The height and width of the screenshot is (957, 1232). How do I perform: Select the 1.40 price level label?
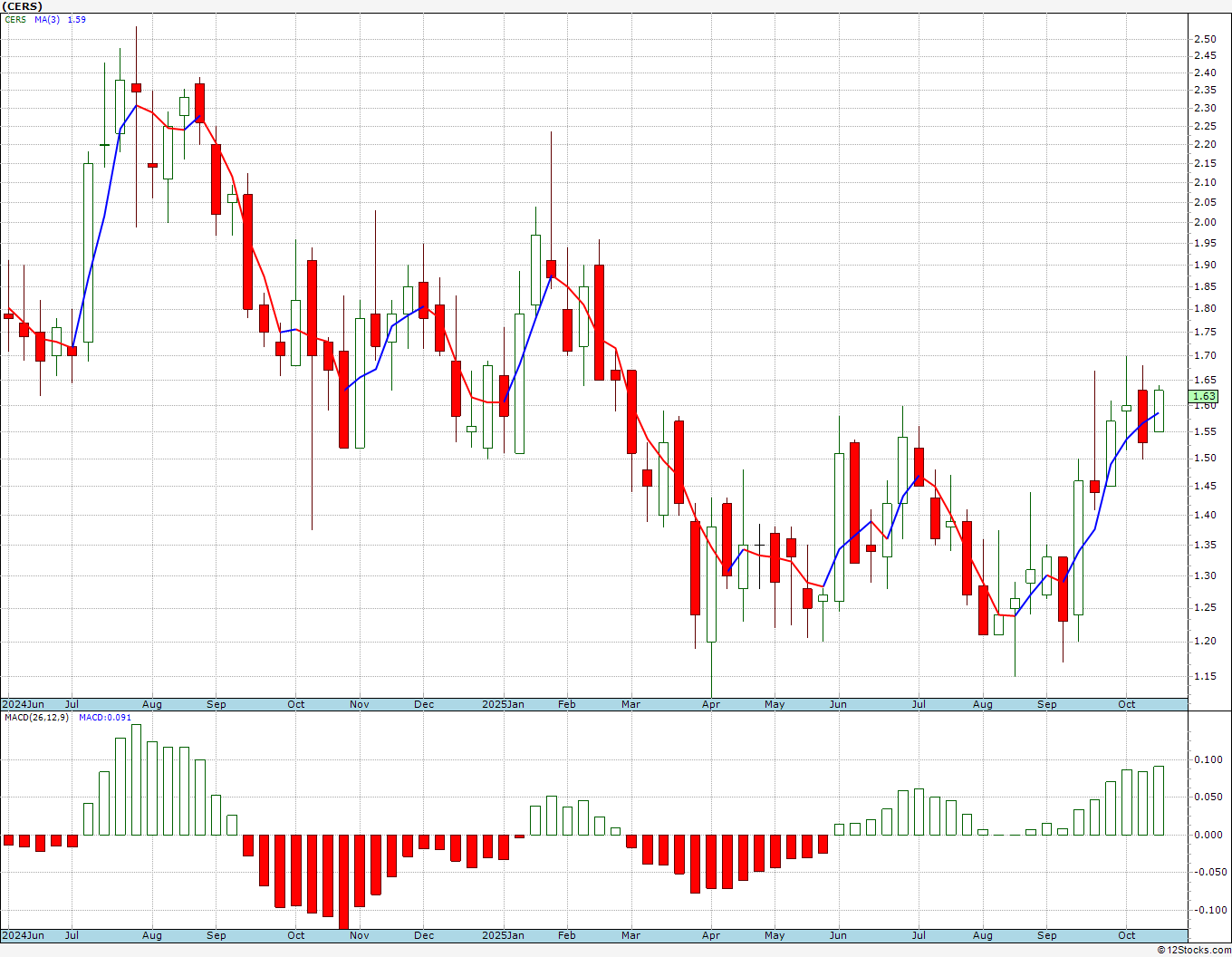(1205, 515)
